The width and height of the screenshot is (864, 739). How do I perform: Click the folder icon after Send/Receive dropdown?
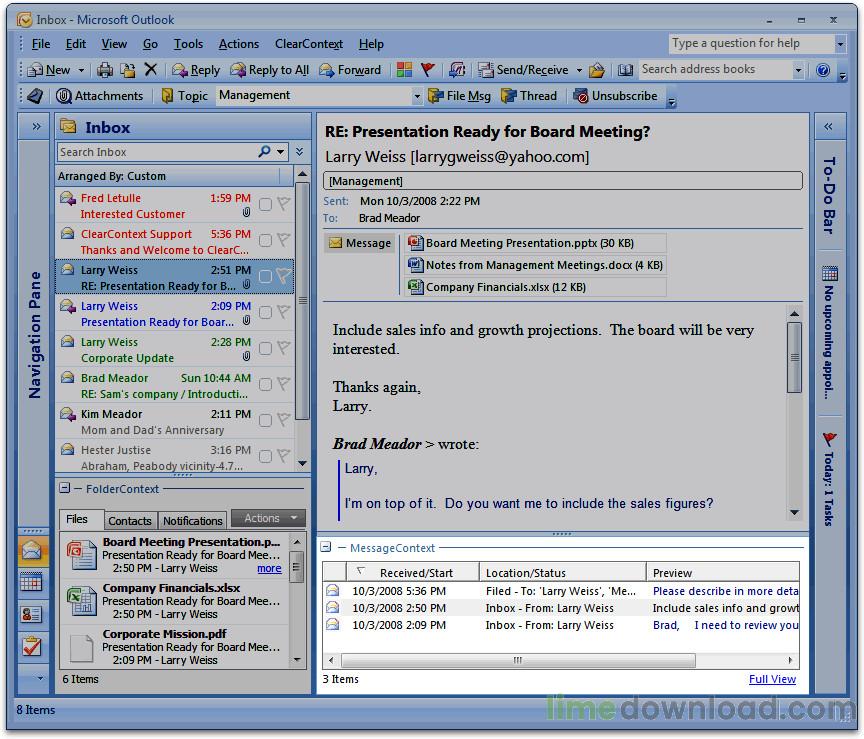(x=597, y=70)
